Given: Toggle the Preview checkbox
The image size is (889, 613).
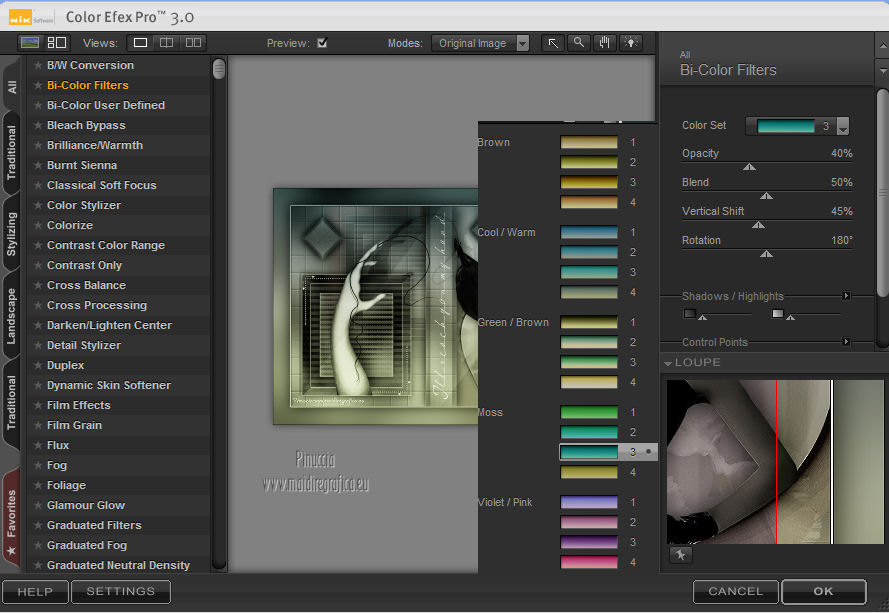Looking at the screenshot, I should pos(322,43).
